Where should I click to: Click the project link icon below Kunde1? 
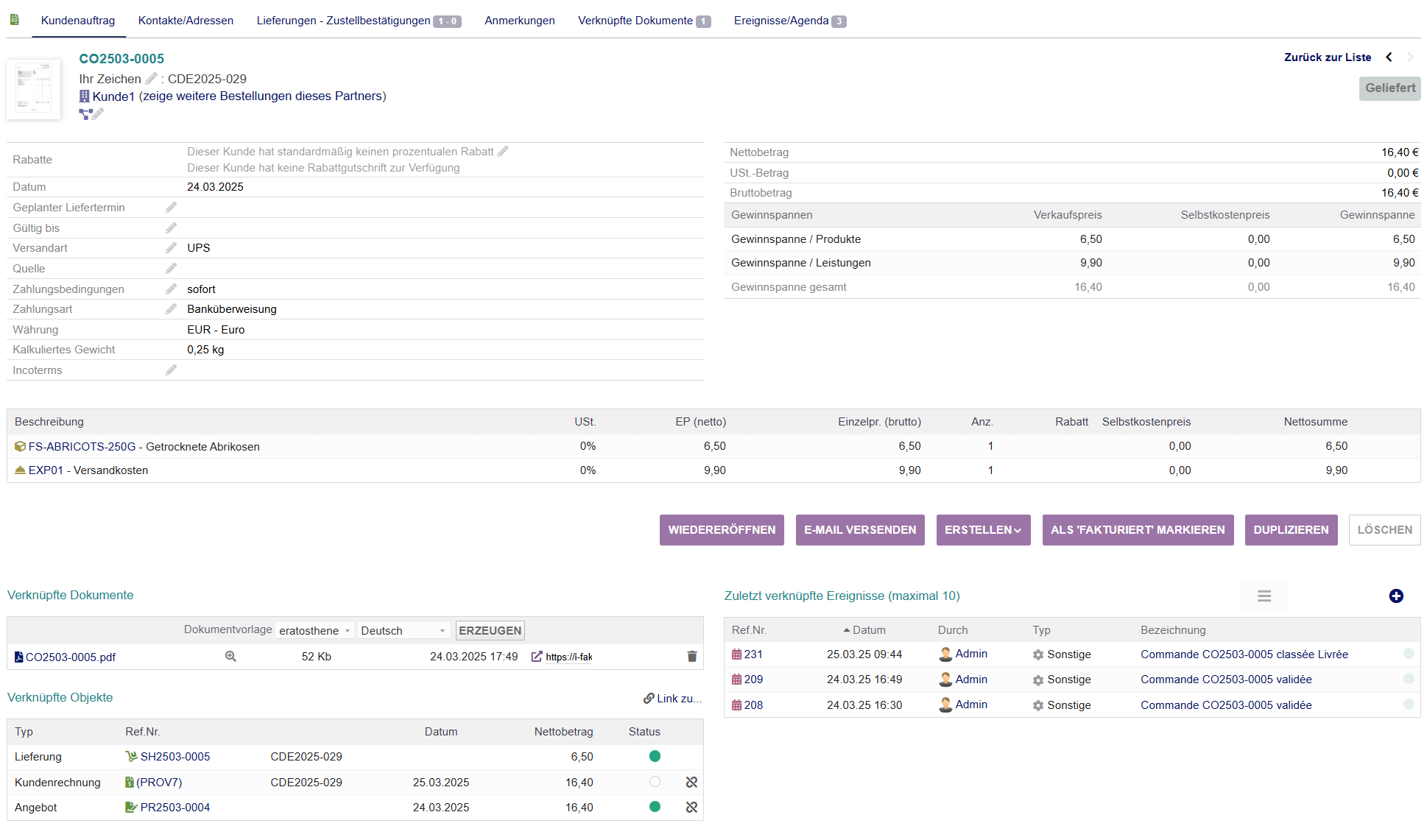coord(85,114)
